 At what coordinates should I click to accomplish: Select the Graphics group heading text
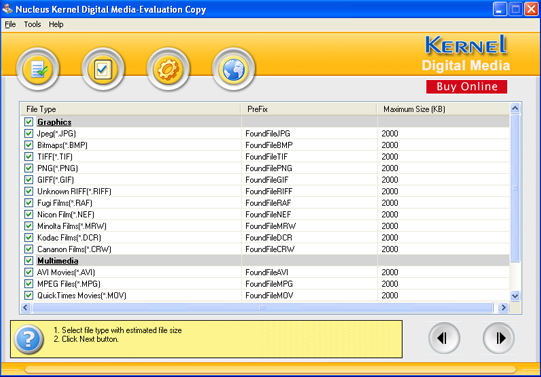point(54,122)
